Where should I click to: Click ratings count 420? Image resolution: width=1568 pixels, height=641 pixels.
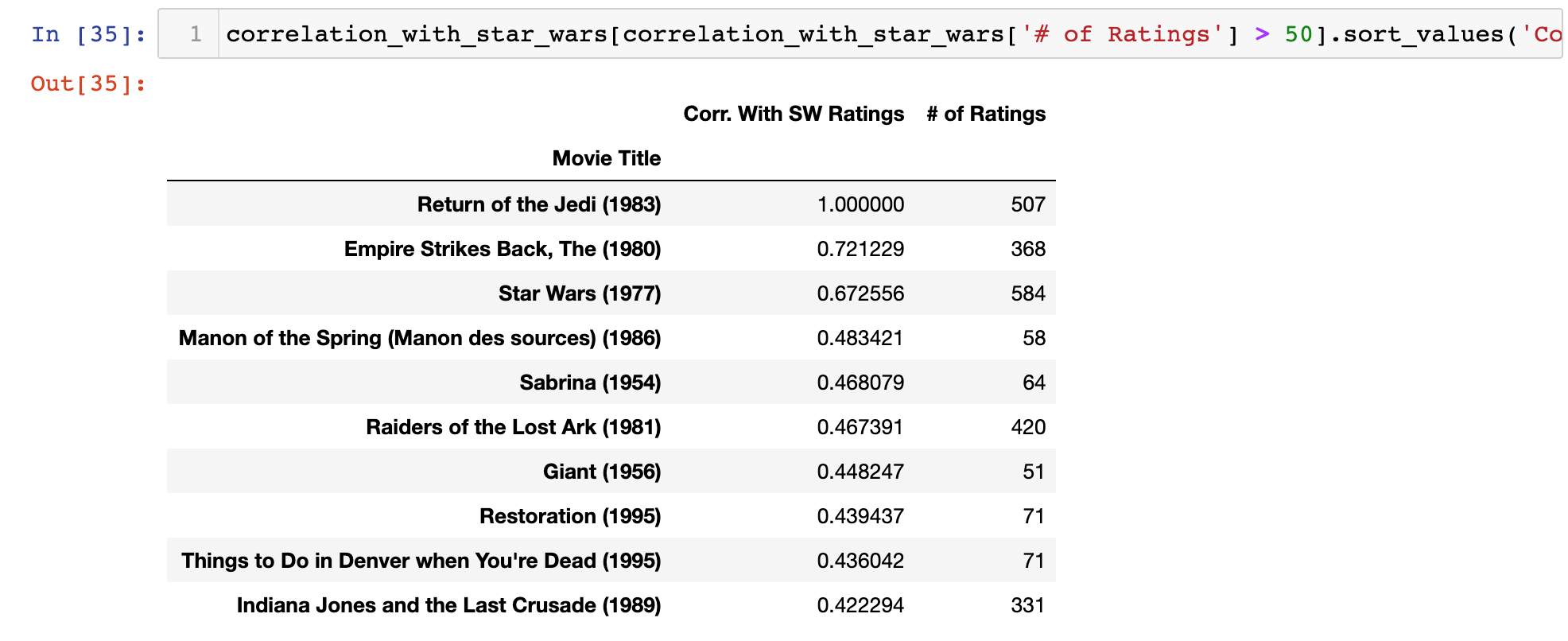click(x=1028, y=427)
